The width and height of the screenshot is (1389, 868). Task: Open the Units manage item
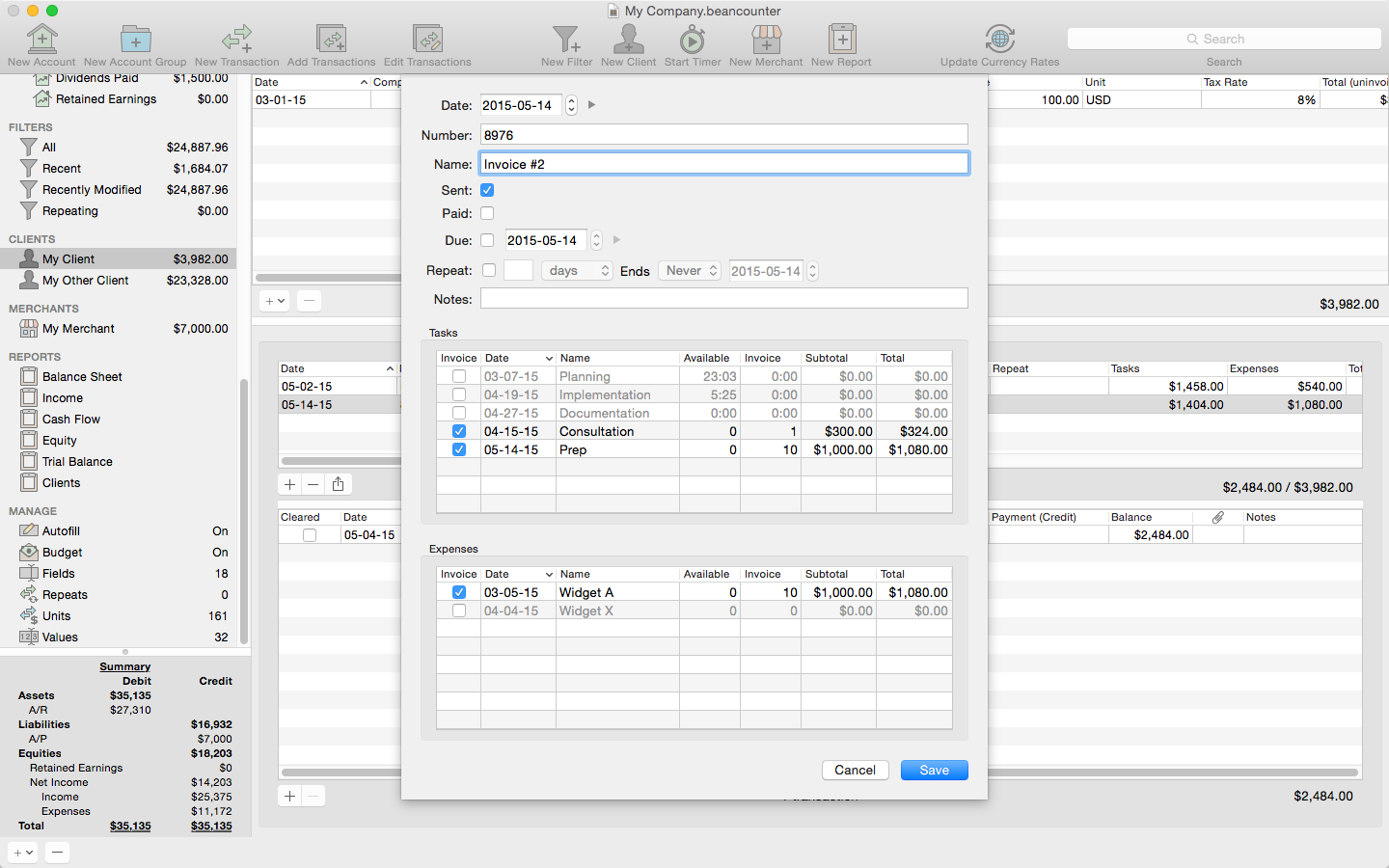coord(119,616)
